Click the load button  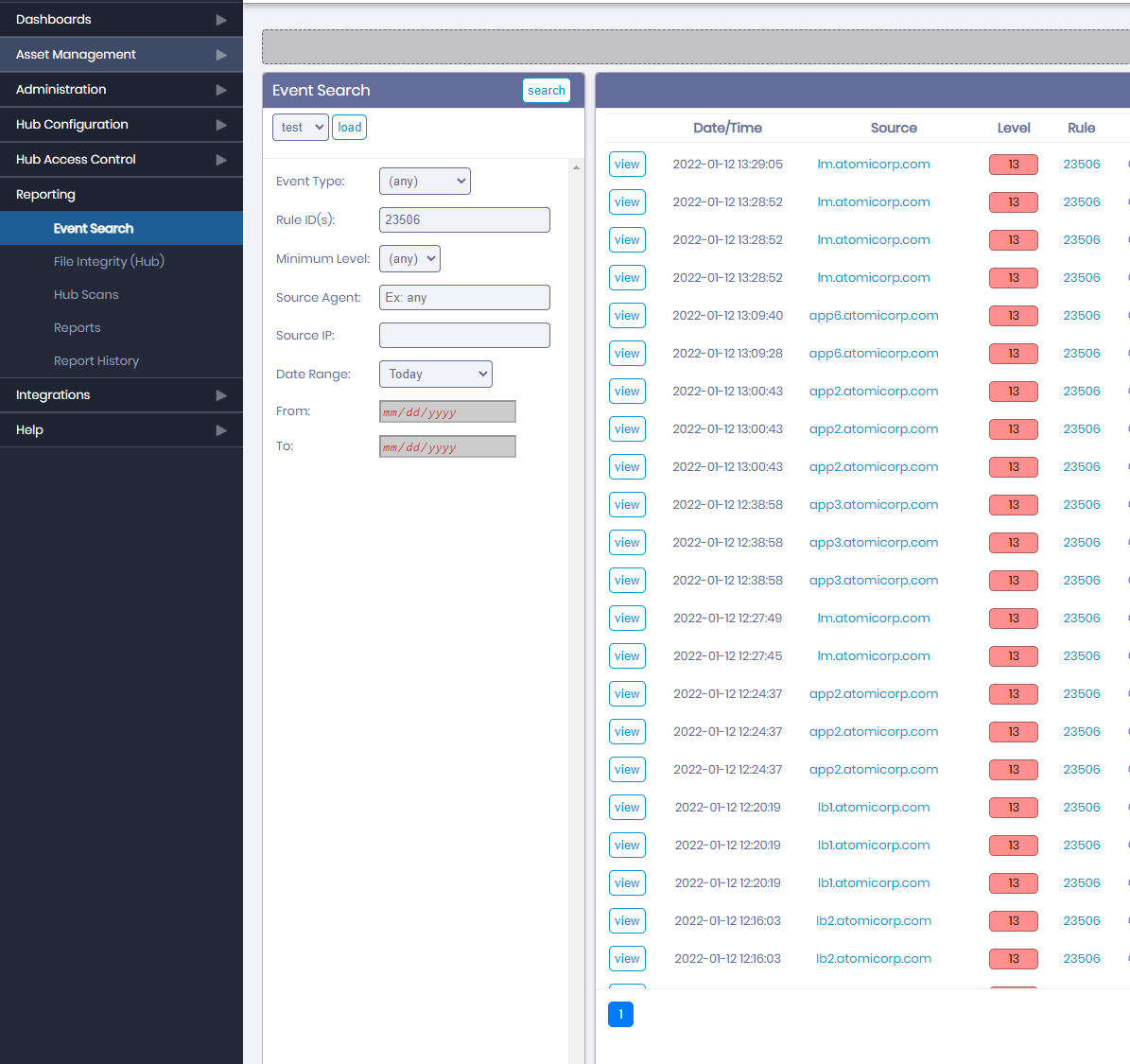click(x=350, y=128)
